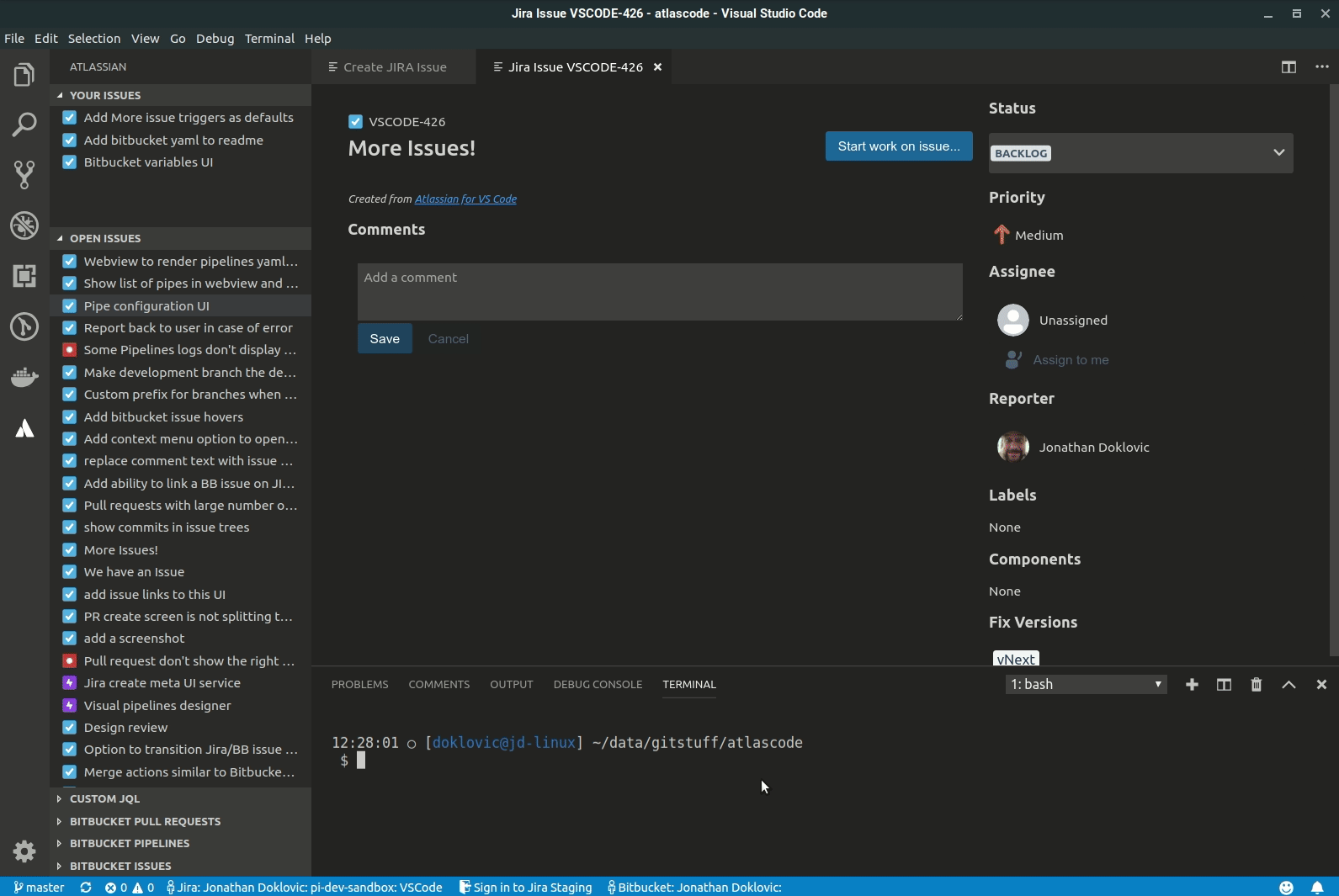Synchronize changes via status bar sync icon

[x=86, y=888]
